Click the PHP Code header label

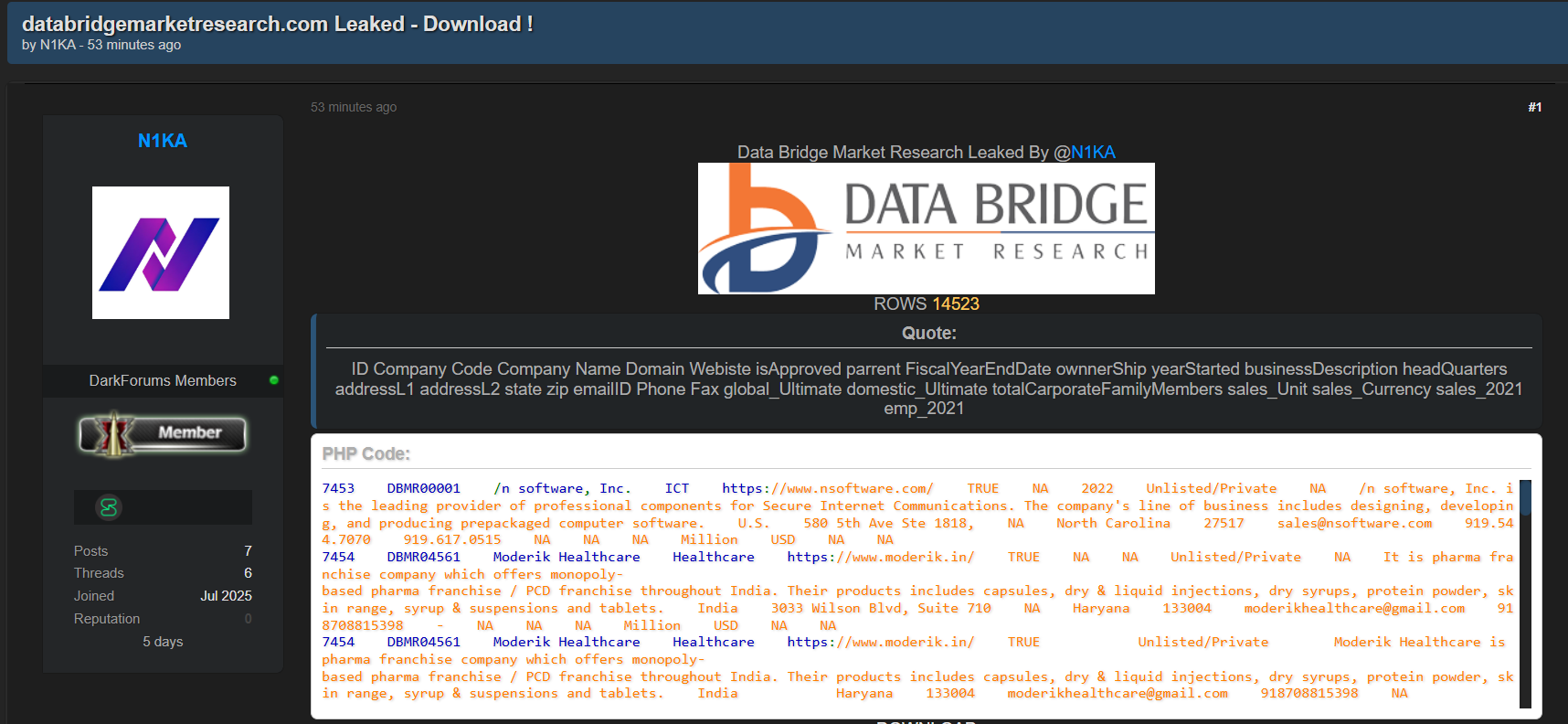pos(366,453)
